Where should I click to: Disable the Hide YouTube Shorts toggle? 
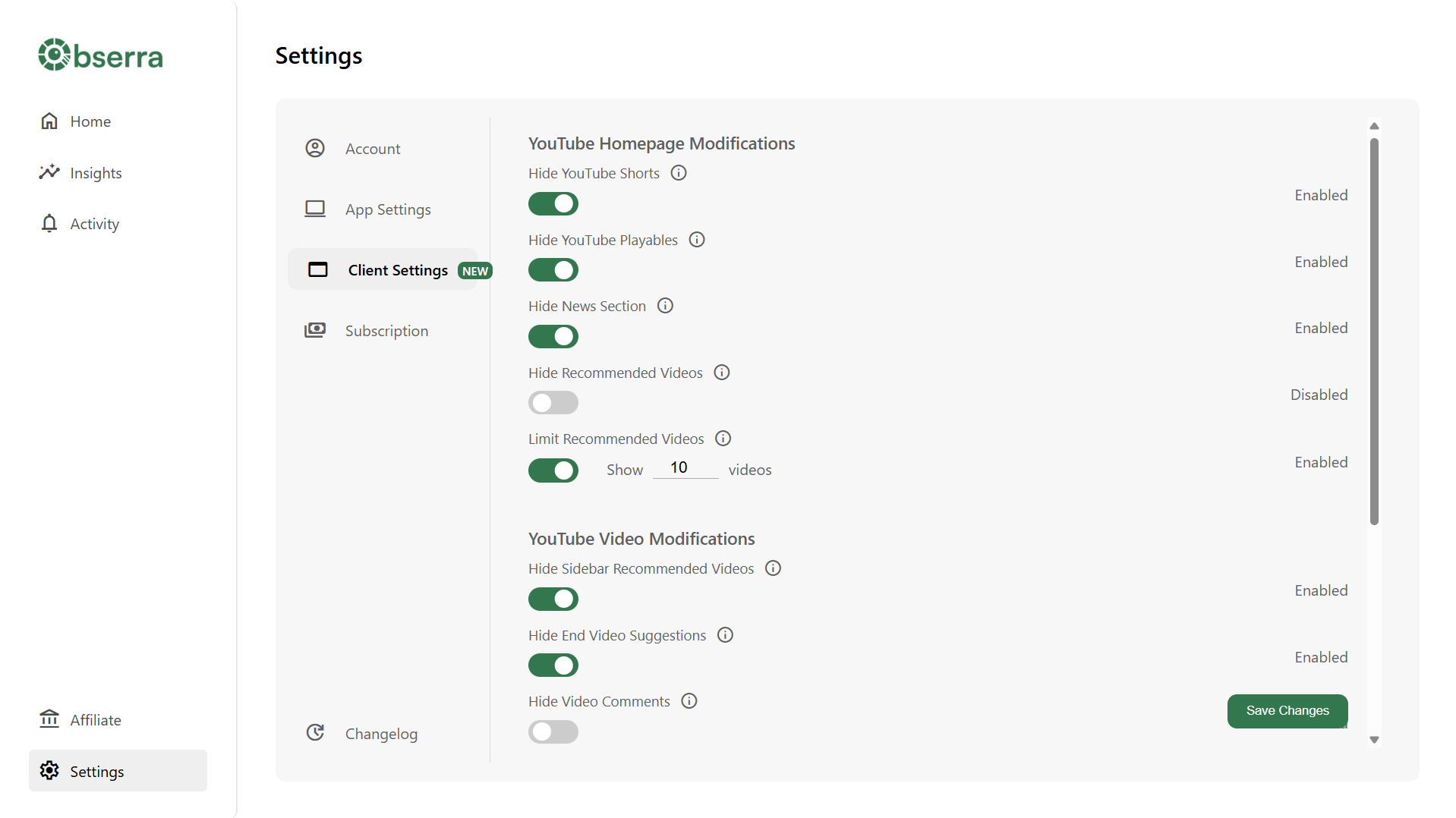click(553, 203)
